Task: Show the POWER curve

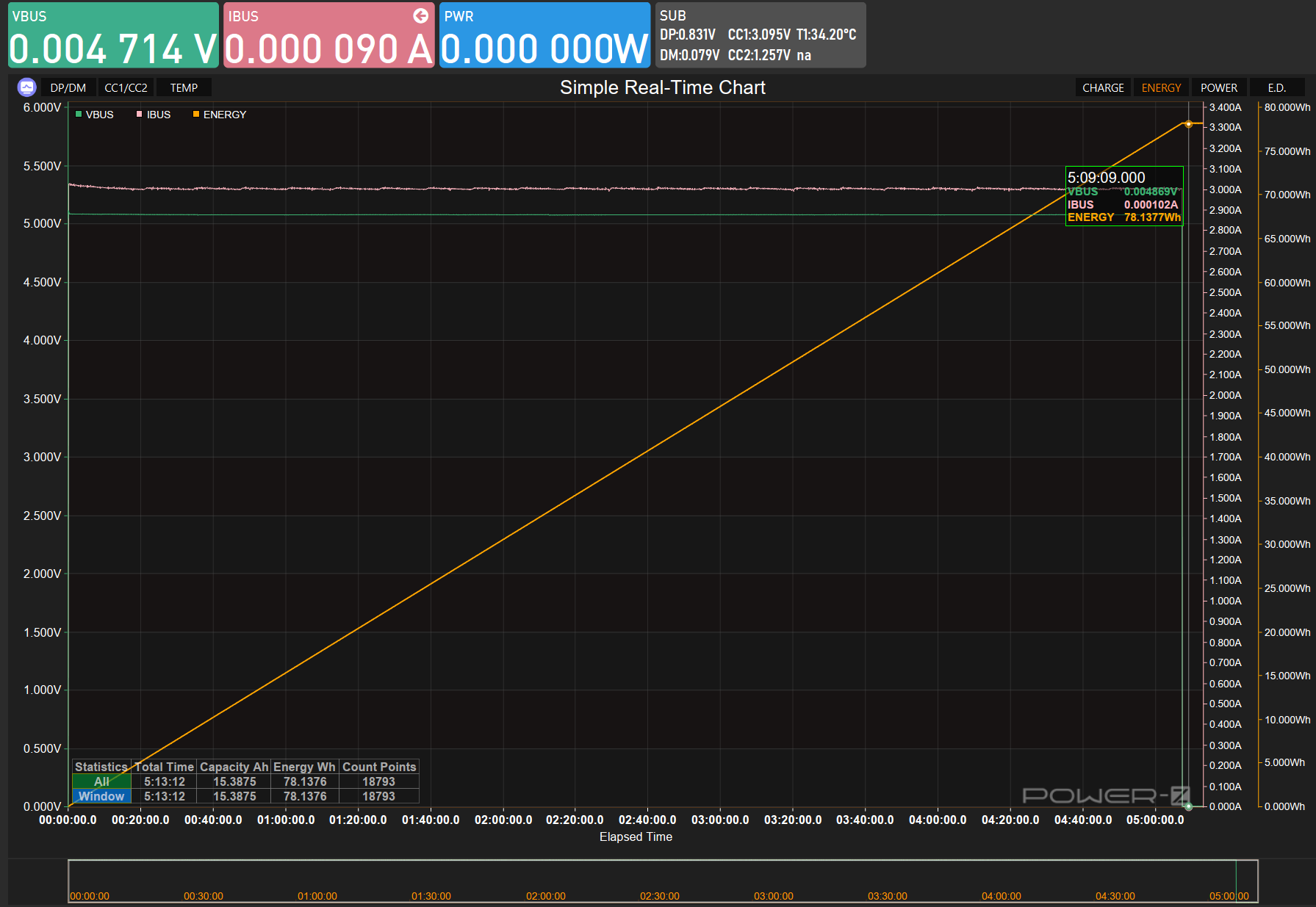Action: point(1218,88)
